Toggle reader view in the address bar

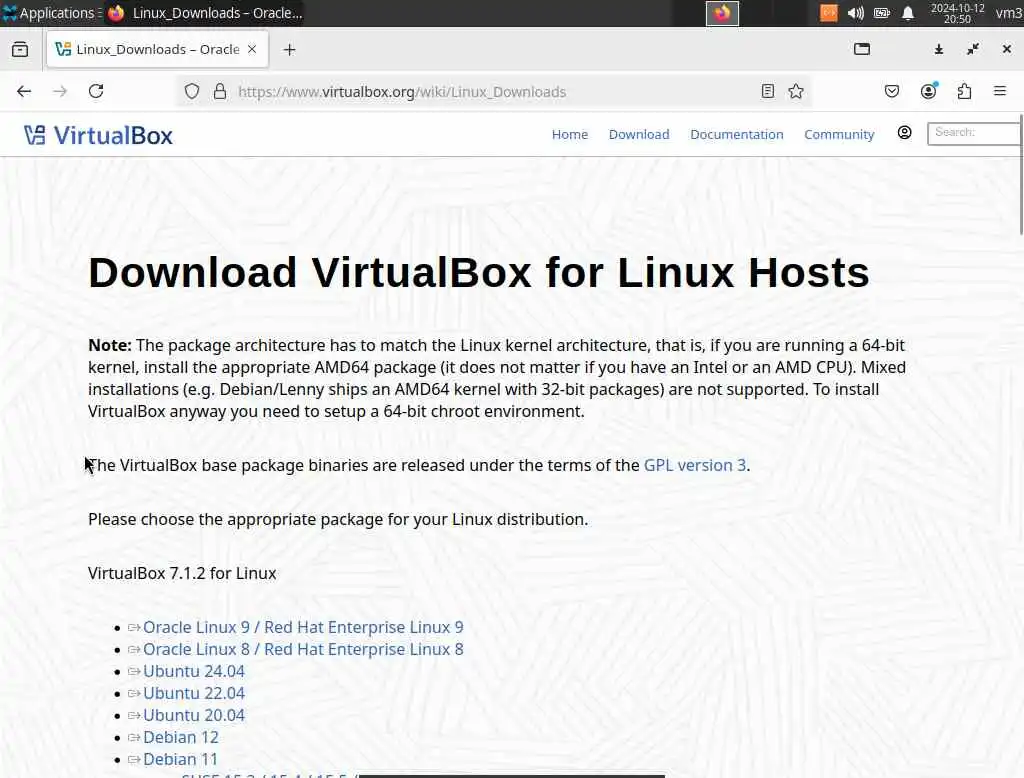coord(768,91)
